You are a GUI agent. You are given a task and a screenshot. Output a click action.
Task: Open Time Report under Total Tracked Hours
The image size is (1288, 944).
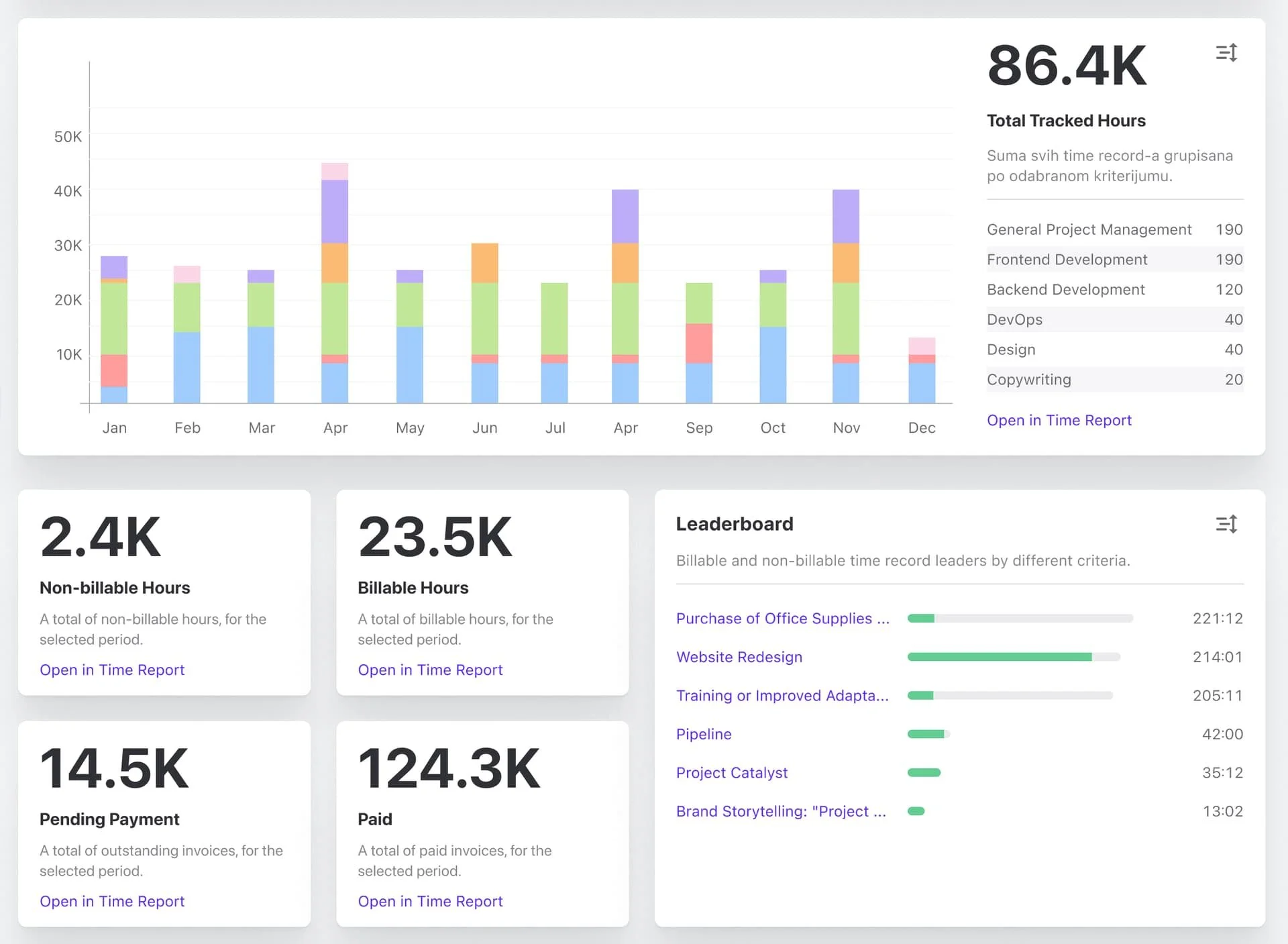(1059, 421)
